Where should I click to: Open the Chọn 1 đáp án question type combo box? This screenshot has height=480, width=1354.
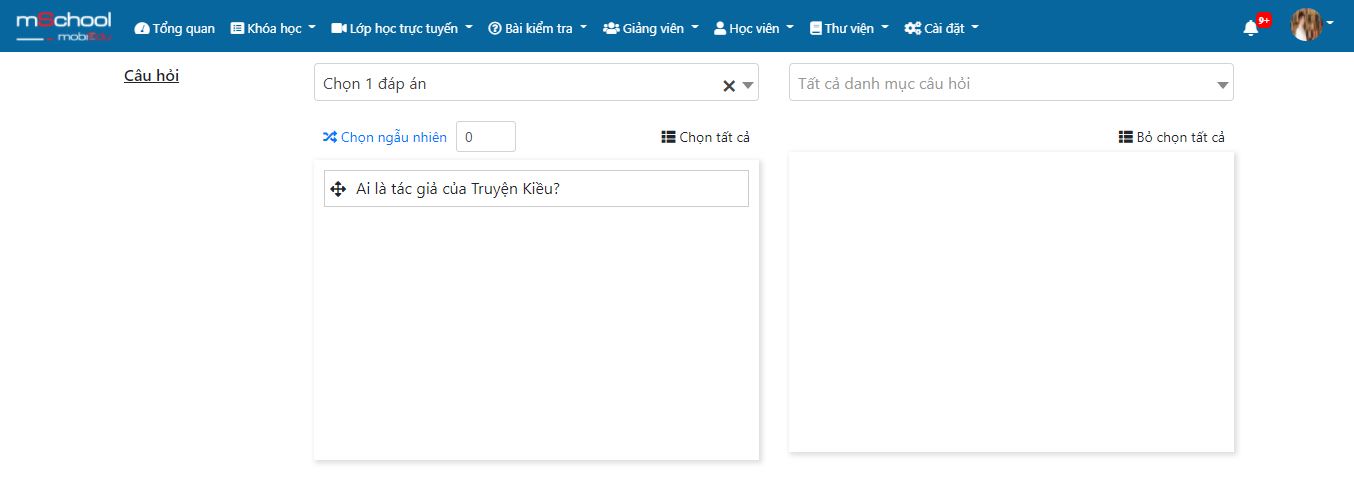[536, 82]
